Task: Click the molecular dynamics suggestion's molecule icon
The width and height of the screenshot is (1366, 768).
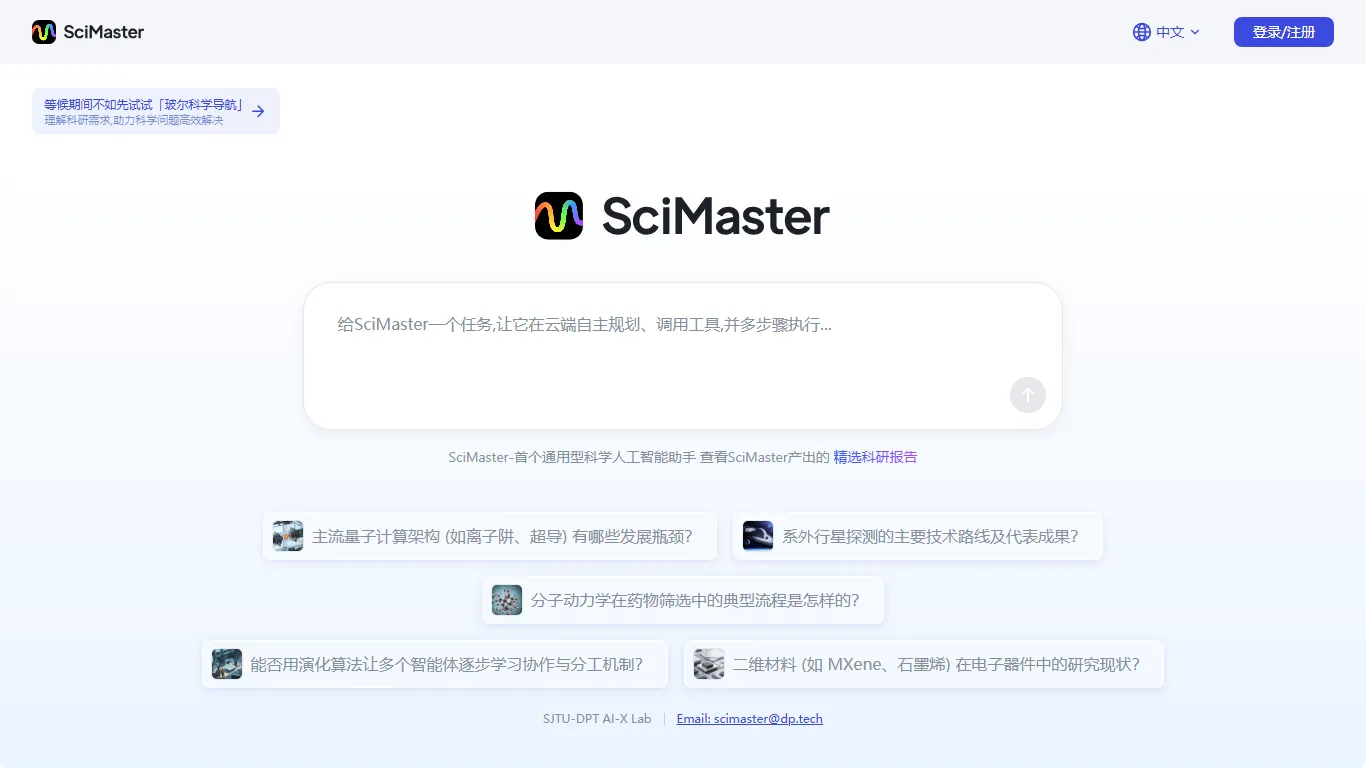Action: 506,600
